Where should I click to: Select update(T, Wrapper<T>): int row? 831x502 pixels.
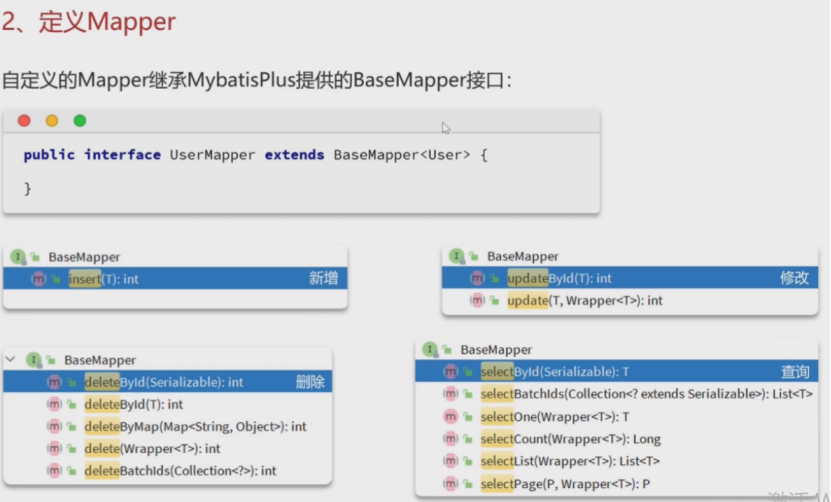click(630, 301)
